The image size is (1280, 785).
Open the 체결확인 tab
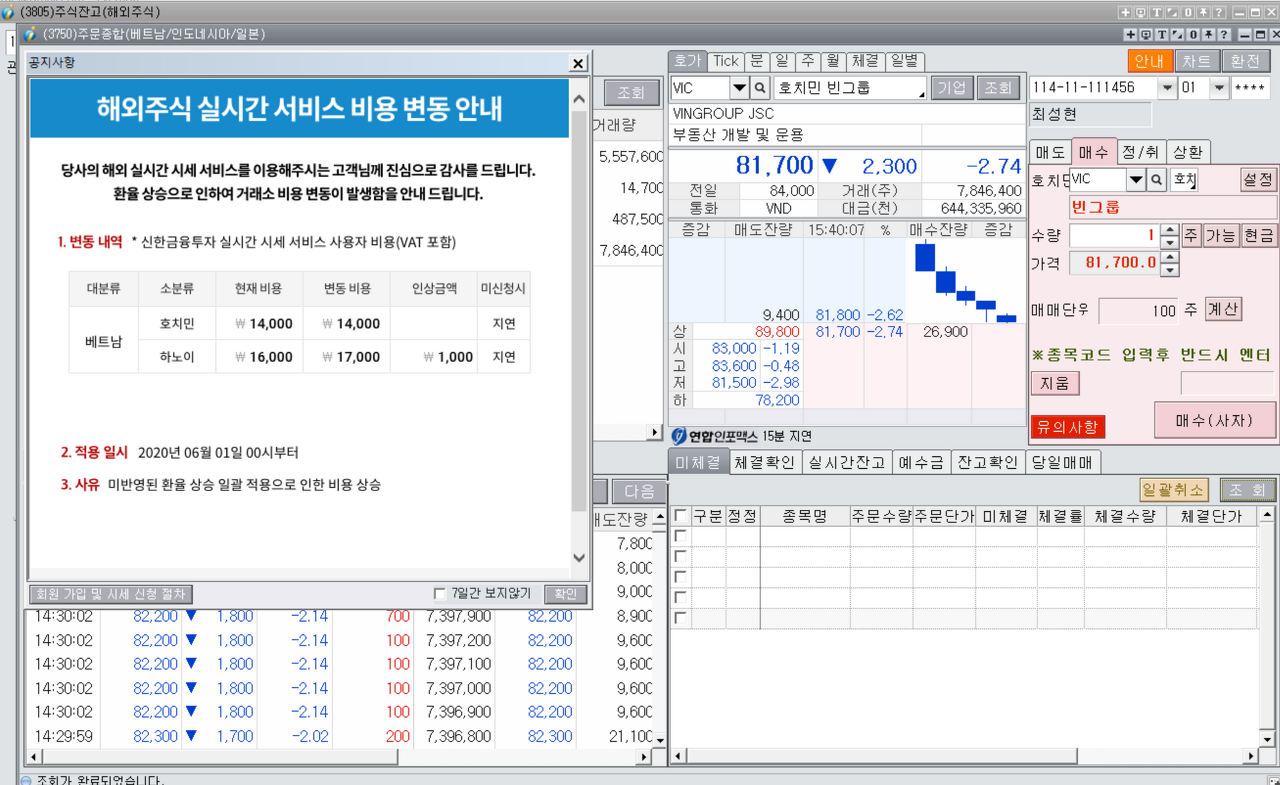(764, 462)
